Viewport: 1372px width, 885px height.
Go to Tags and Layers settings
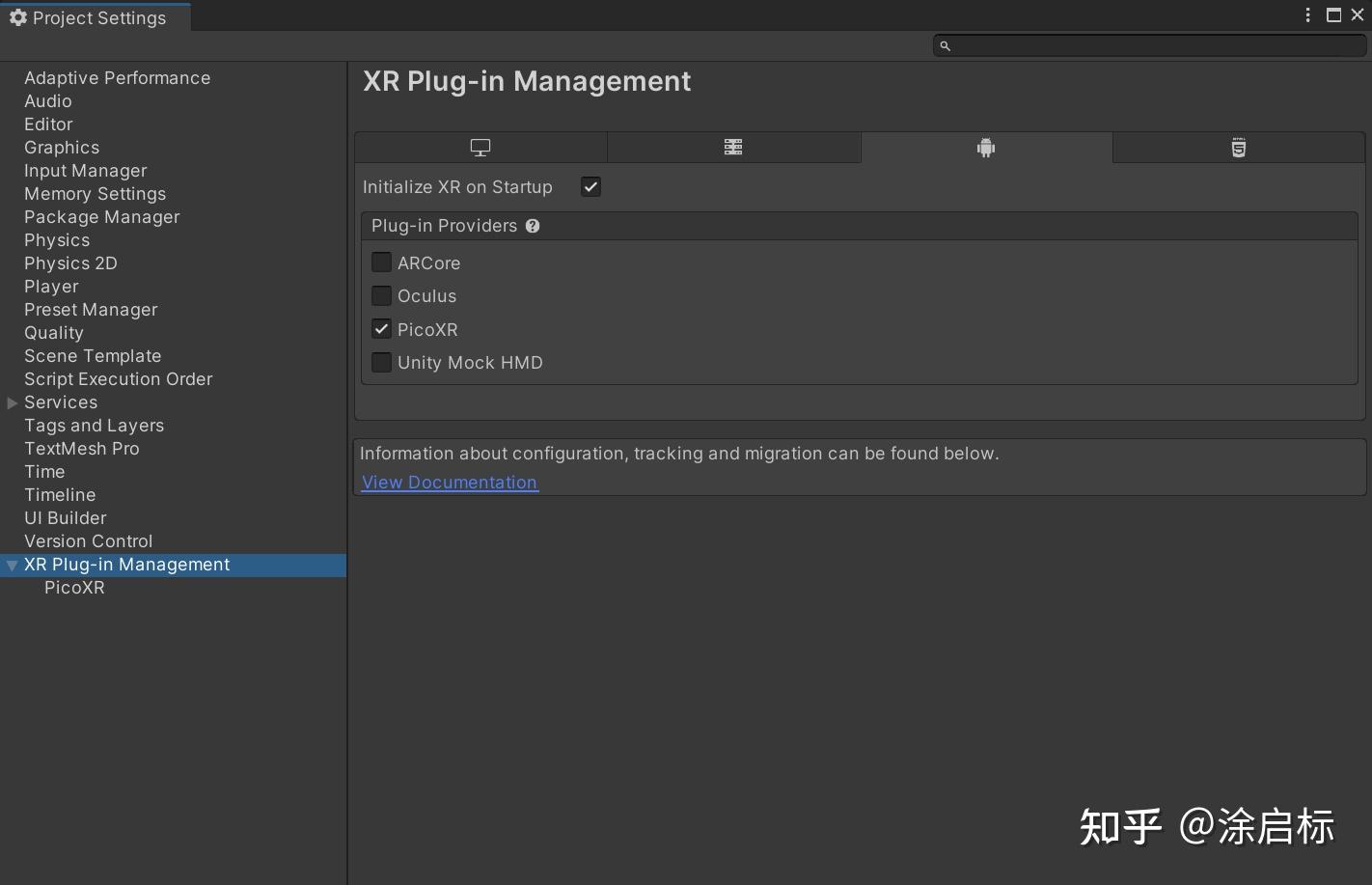[94, 426]
